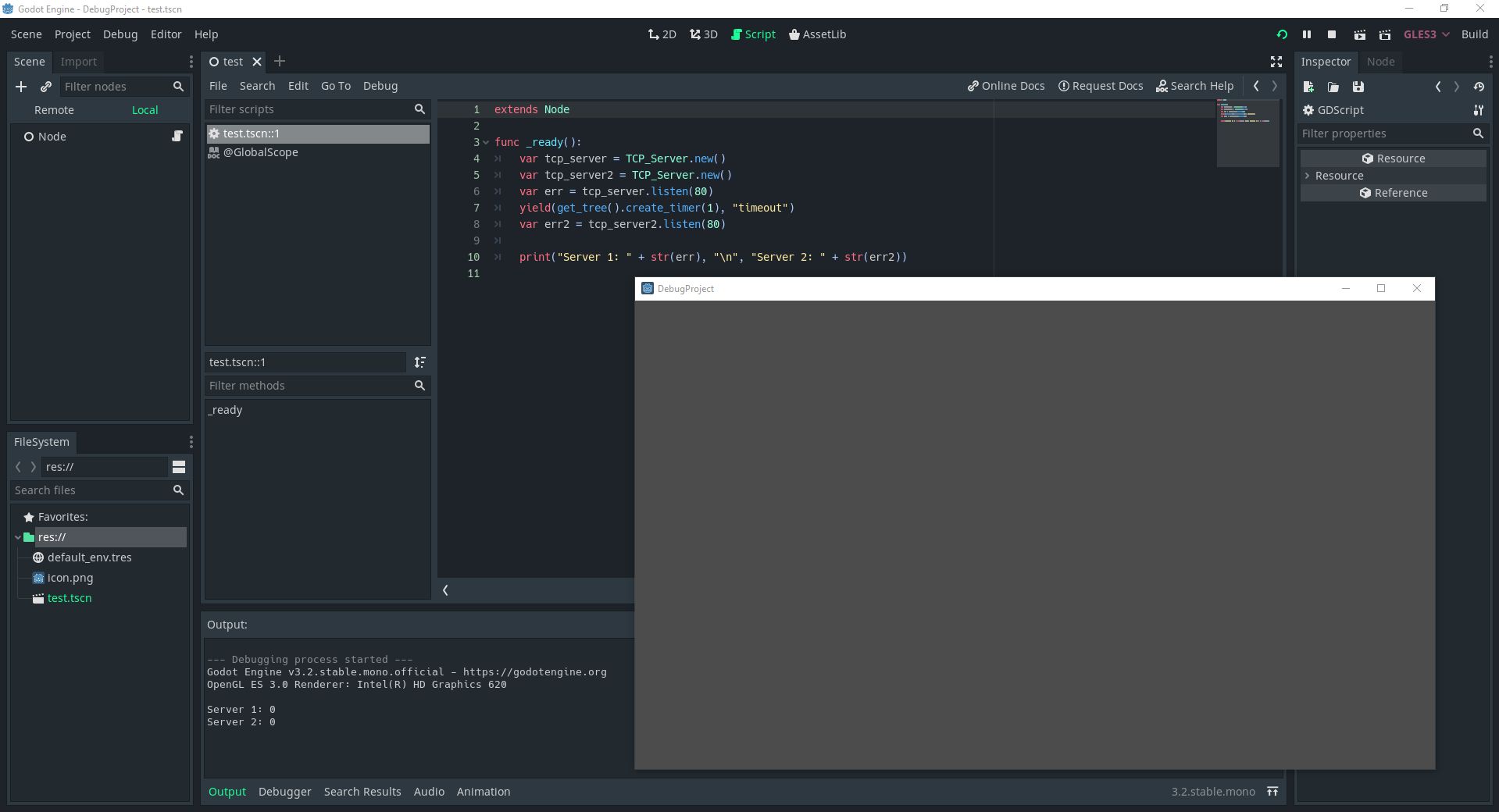Expand the Resource property group
Viewport: 1499px width, 812px height.
point(1307,176)
